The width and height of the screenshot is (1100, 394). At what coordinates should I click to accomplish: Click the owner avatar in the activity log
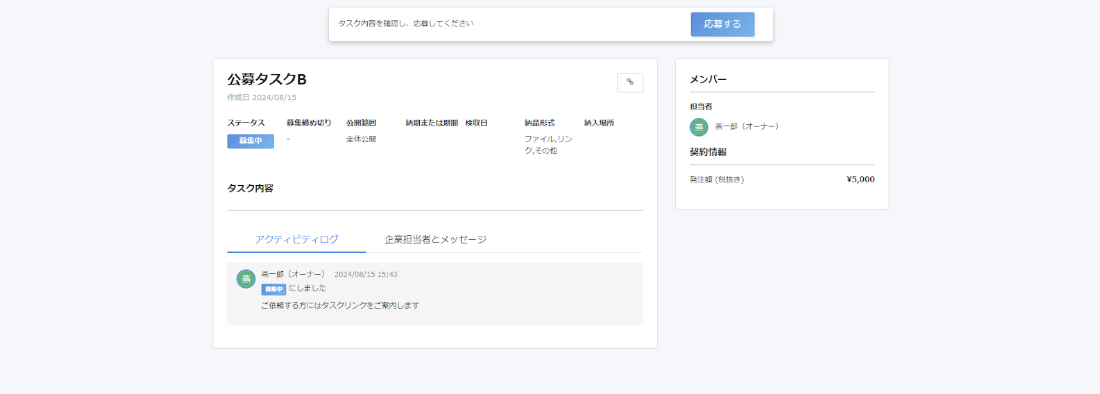coord(246,278)
